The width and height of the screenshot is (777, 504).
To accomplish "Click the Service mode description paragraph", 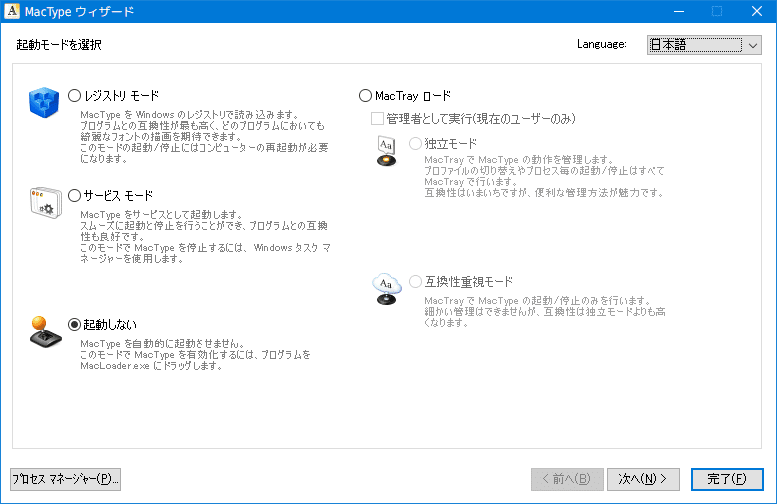I will click(205, 237).
